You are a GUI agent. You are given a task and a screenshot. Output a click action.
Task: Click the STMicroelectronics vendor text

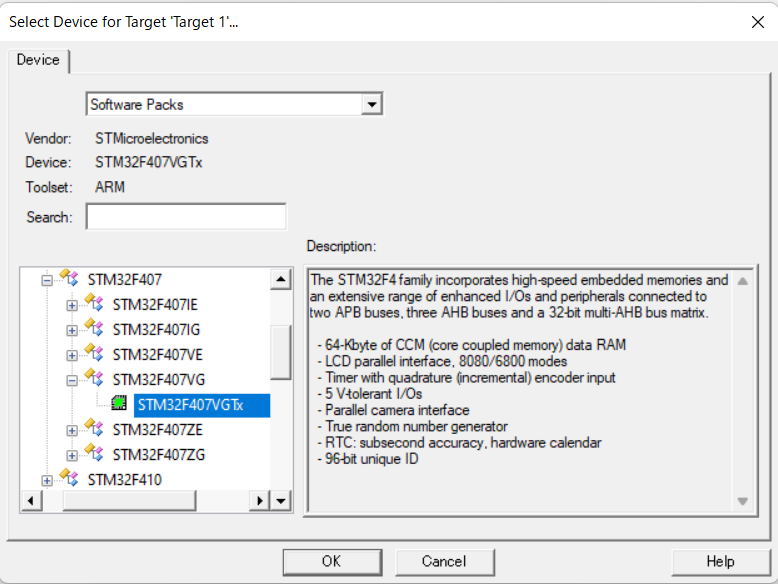(x=152, y=138)
